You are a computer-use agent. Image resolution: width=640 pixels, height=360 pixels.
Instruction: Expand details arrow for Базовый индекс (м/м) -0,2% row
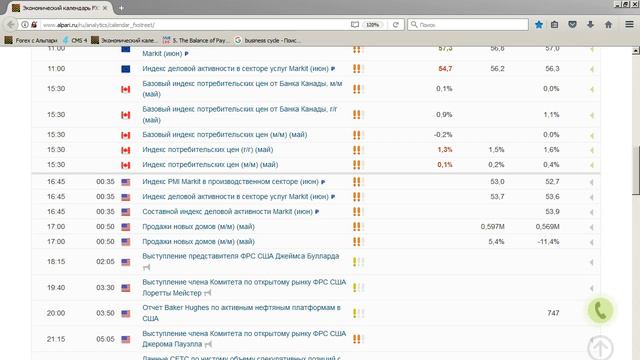click(x=591, y=135)
